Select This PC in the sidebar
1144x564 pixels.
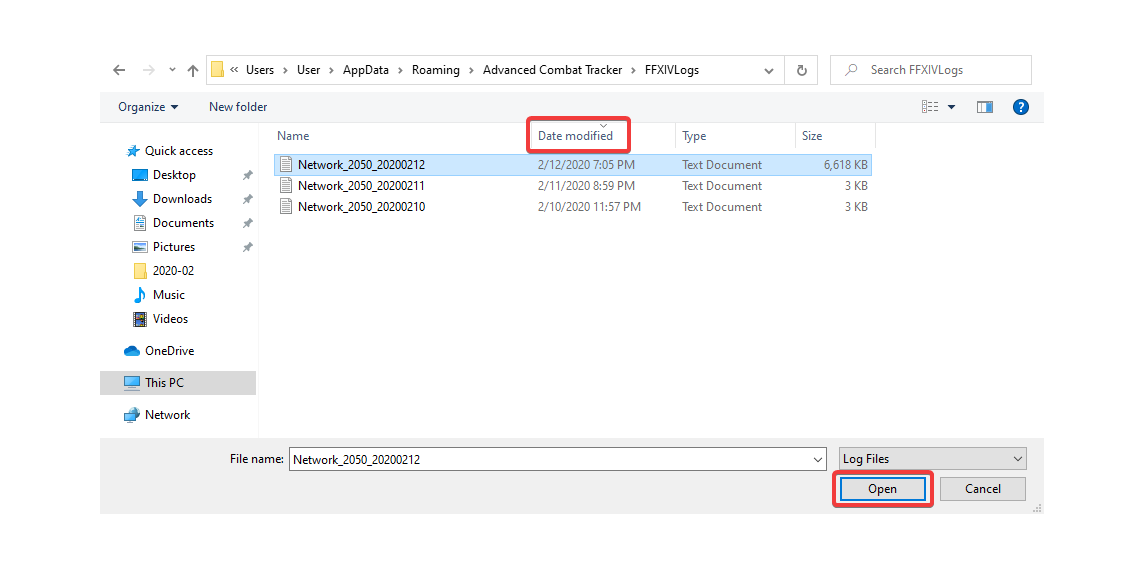click(x=178, y=383)
